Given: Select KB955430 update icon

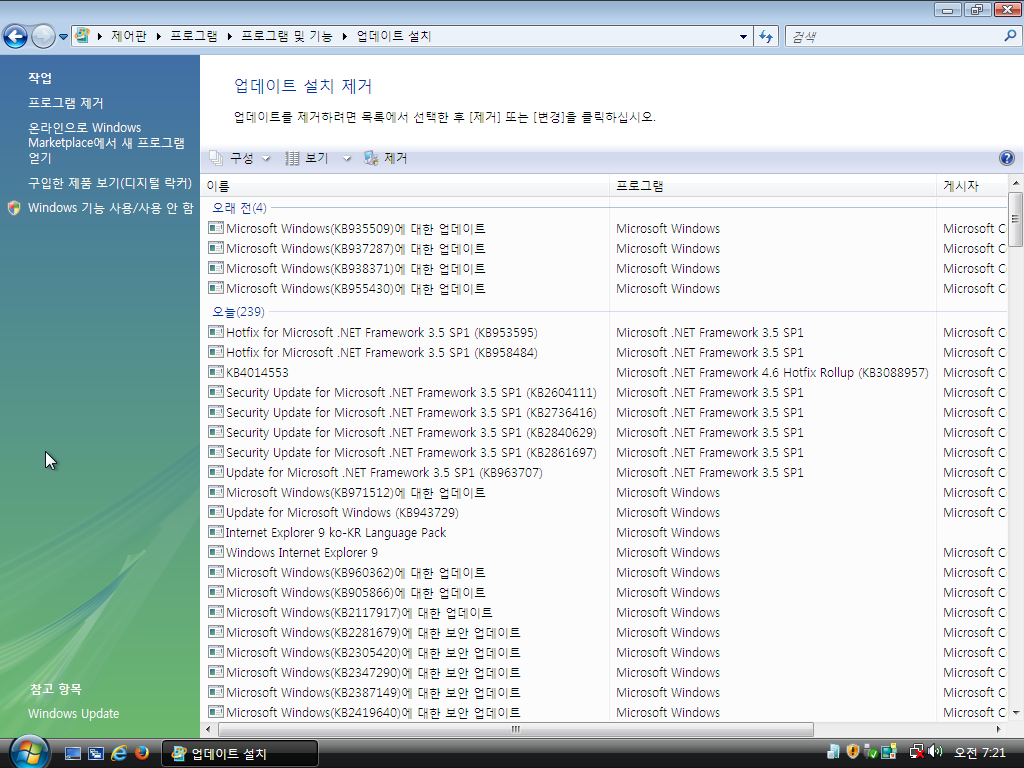Looking at the screenshot, I should coord(216,288).
